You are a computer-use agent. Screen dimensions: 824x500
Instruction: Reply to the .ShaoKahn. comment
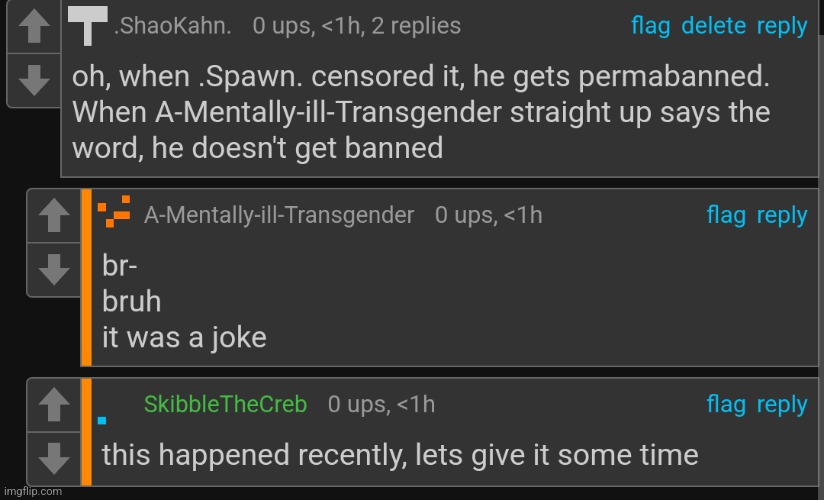pyautogui.click(x=781, y=26)
